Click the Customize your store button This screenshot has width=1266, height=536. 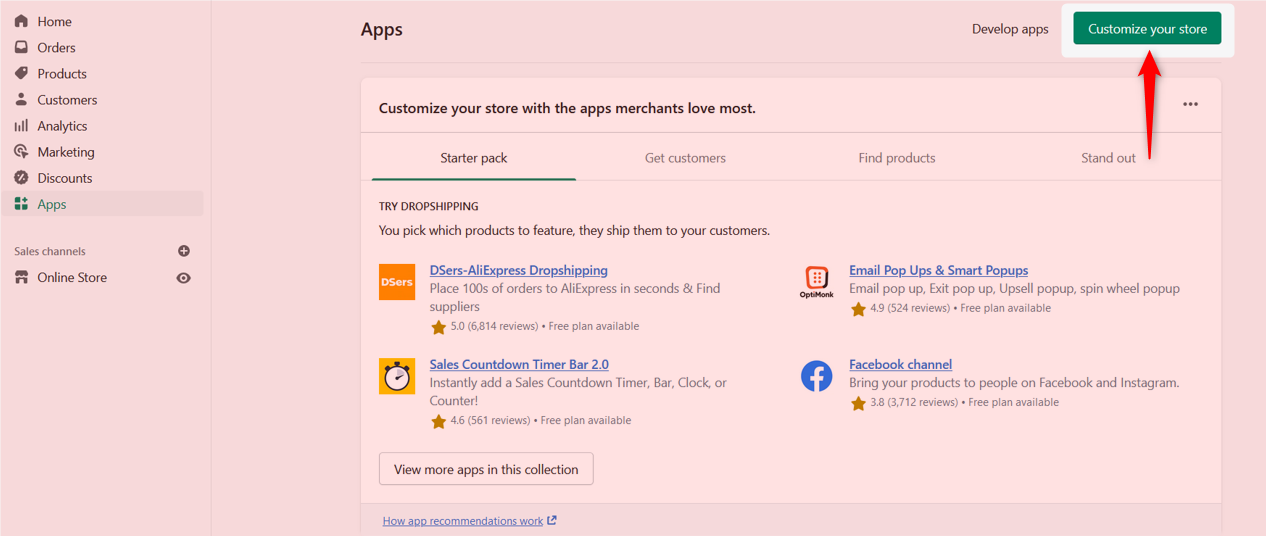1147,29
